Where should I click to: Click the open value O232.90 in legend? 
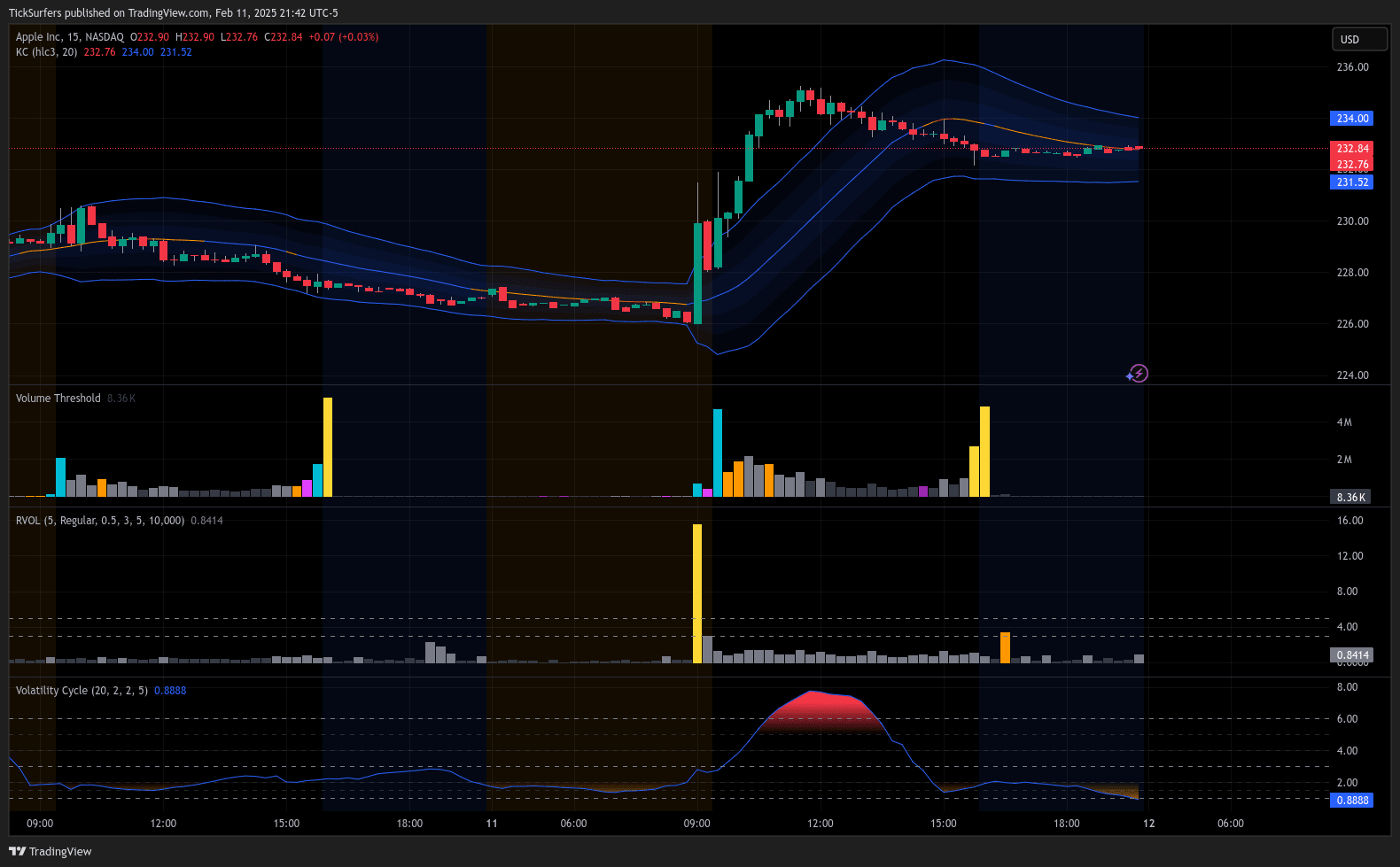click(150, 37)
